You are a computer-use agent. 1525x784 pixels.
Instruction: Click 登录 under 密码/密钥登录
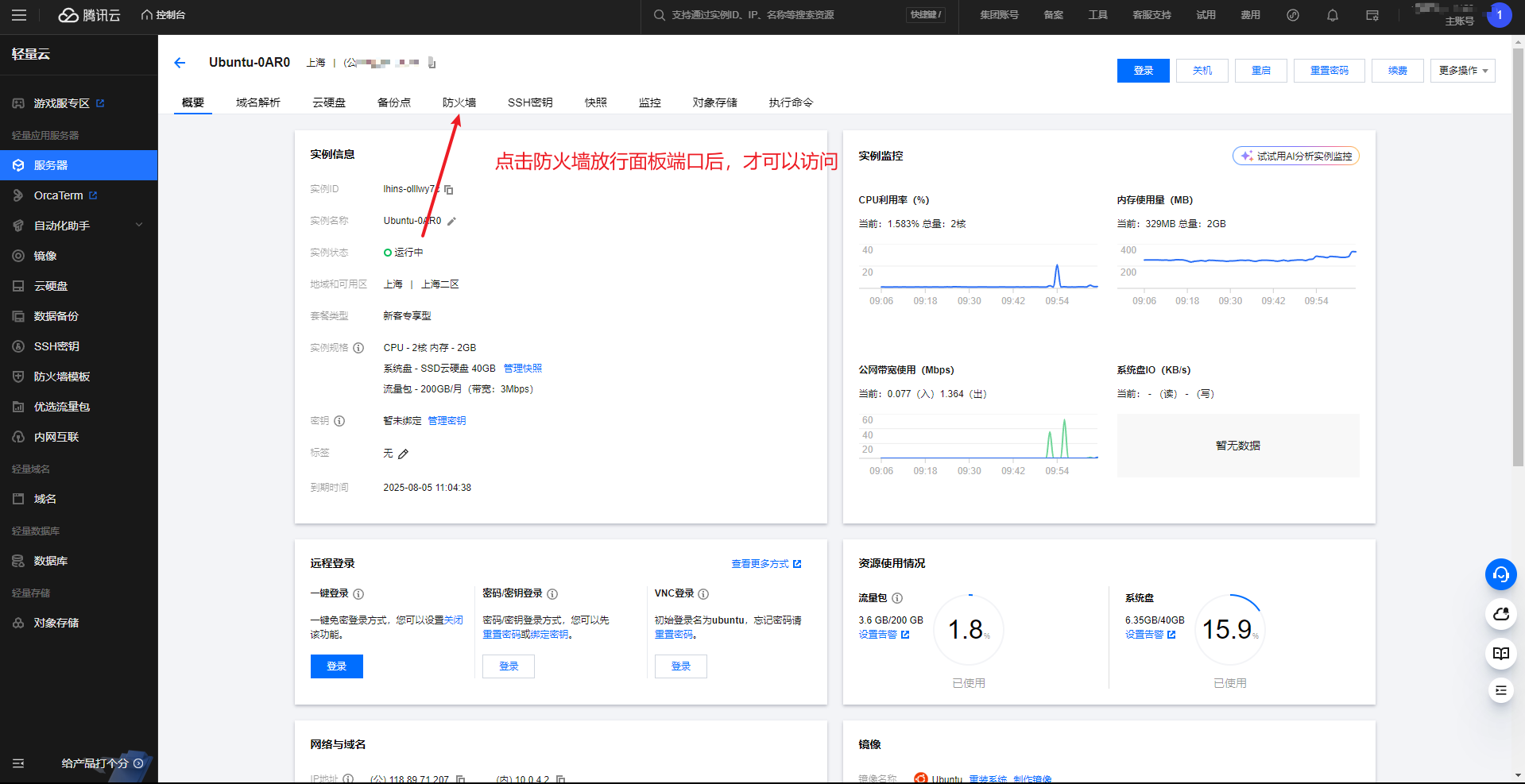509,666
